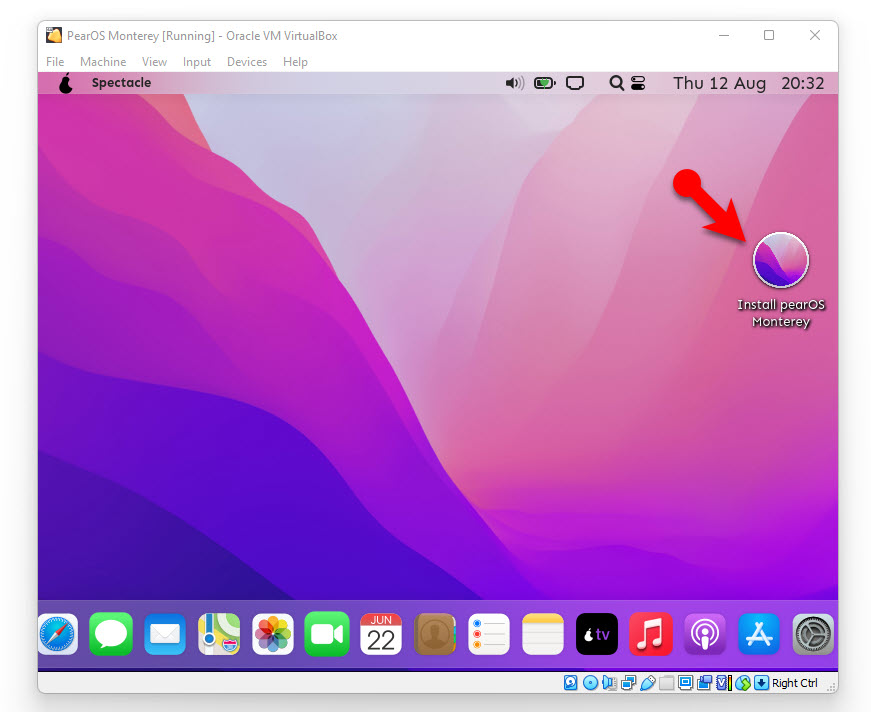Open the control center toggles icon
The width and height of the screenshot is (871, 712).
(x=638, y=83)
